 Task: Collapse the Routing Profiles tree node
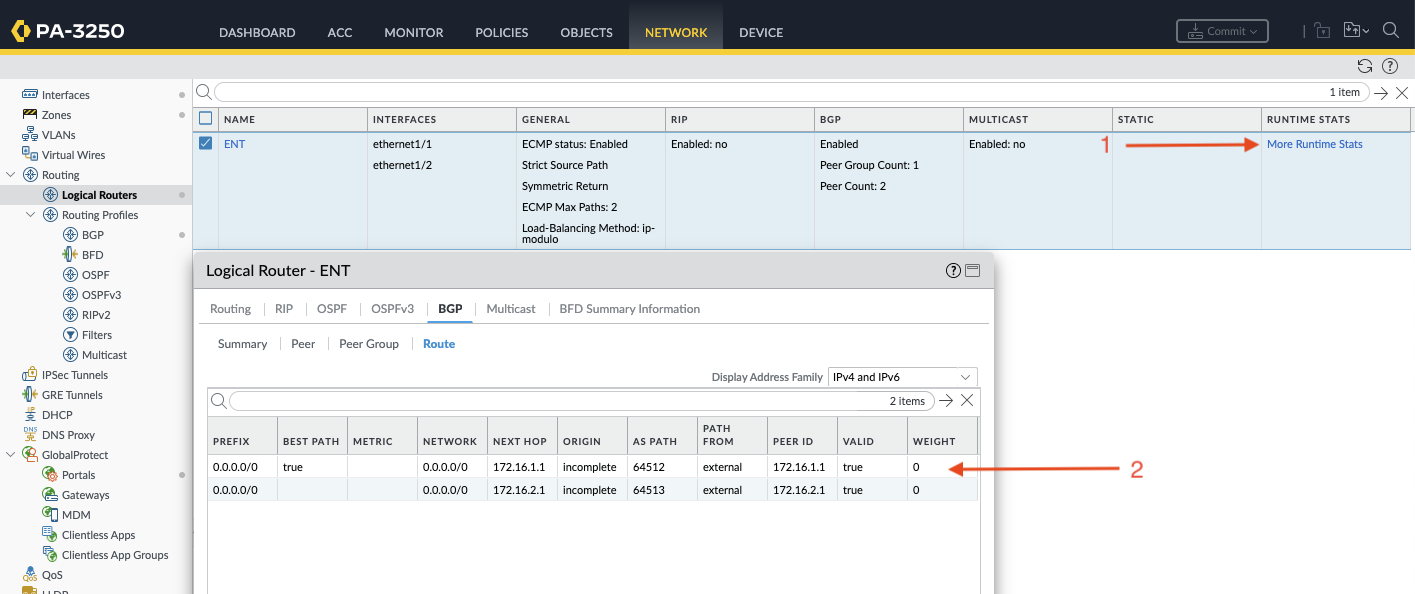pyautogui.click(x=31, y=215)
